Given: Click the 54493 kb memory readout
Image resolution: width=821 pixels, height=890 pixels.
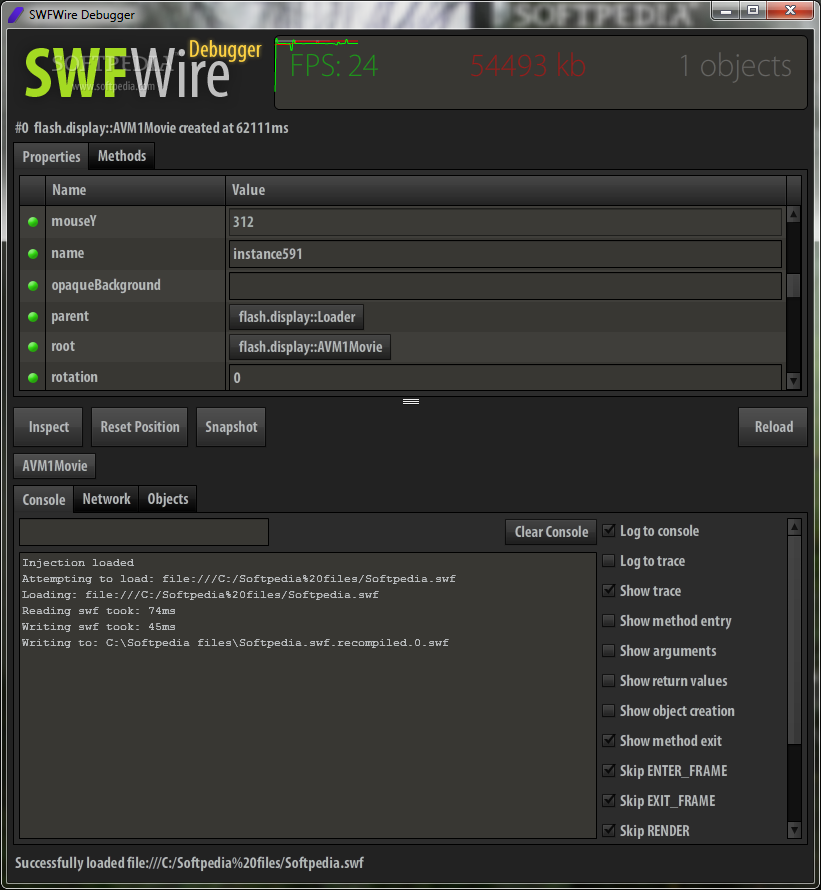Looking at the screenshot, I should 528,66.
